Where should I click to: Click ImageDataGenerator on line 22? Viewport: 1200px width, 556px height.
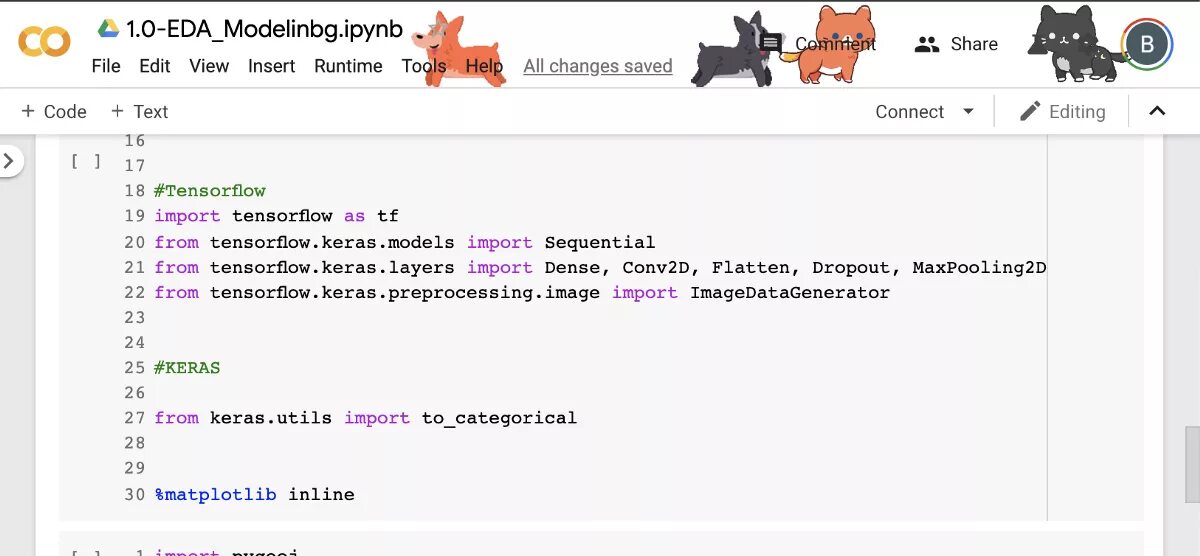(x=790, y=292)
